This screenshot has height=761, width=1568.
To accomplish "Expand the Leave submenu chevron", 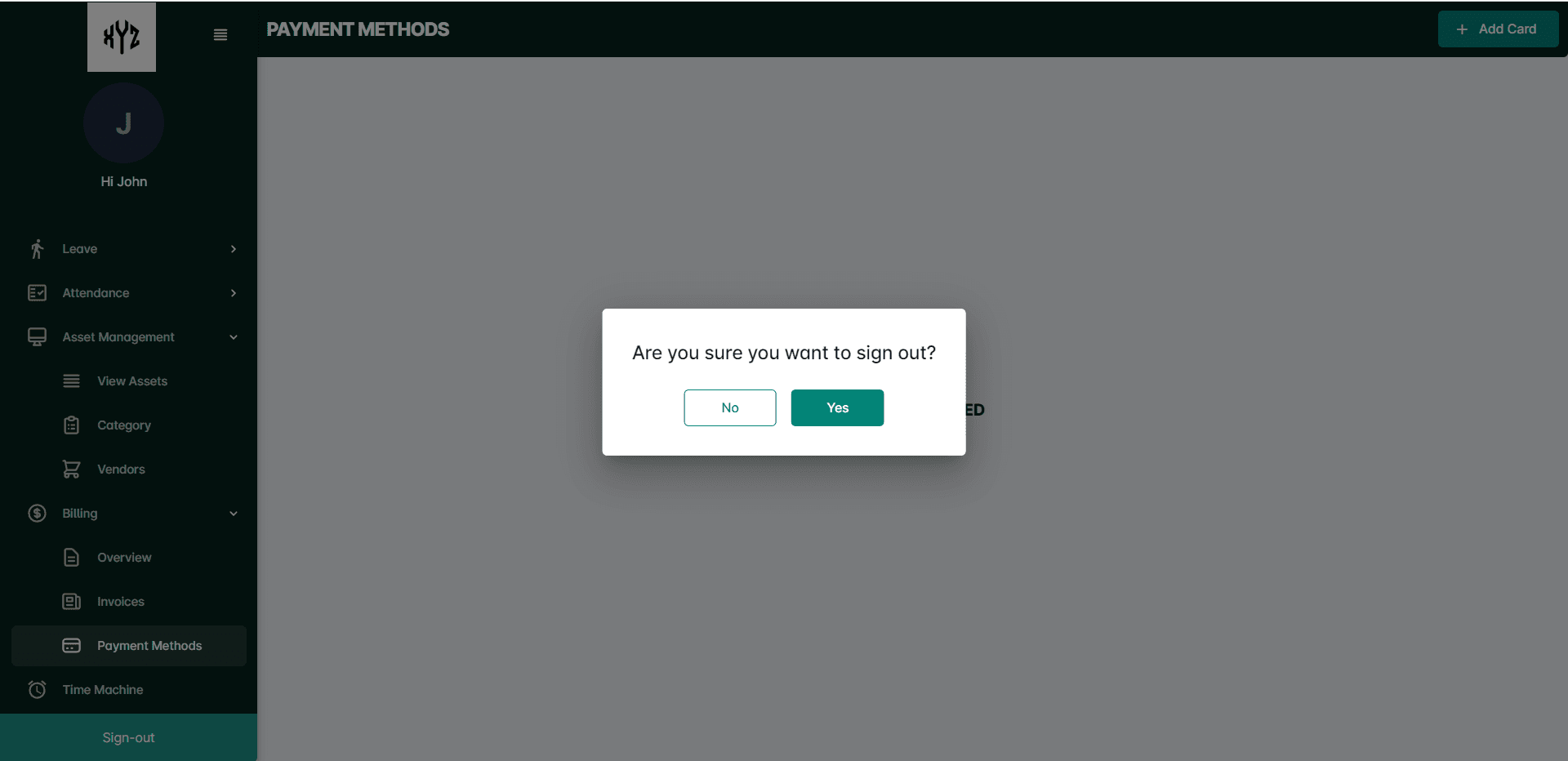I will (x=234, y=249).
